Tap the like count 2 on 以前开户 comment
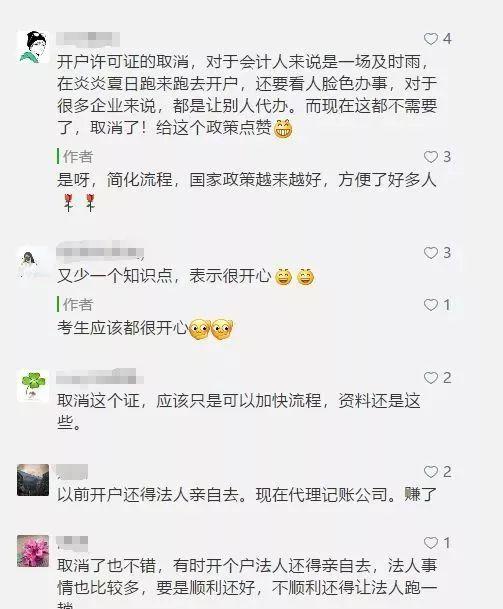 point(447,472)
